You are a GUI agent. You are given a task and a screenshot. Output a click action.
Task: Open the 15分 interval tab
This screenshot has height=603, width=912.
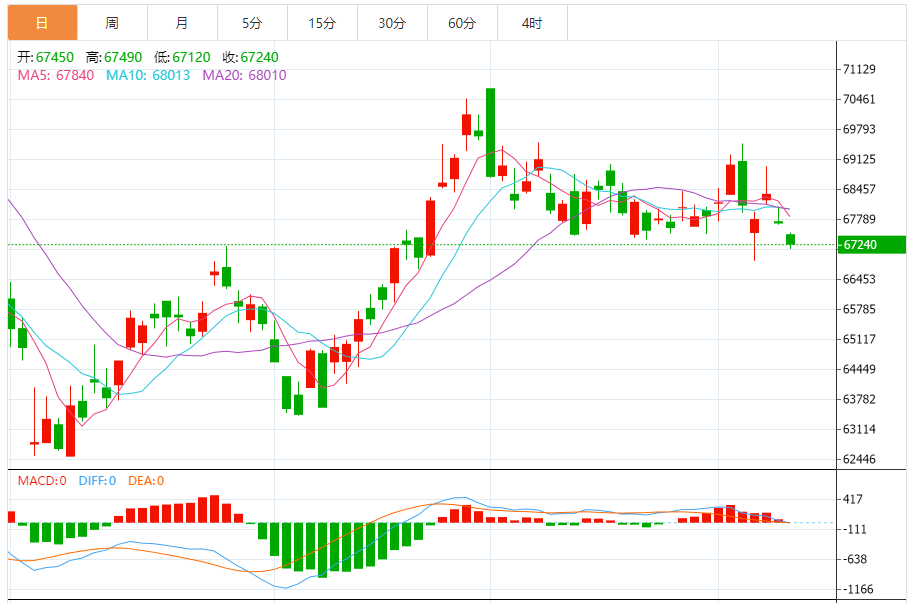[322, 23]
